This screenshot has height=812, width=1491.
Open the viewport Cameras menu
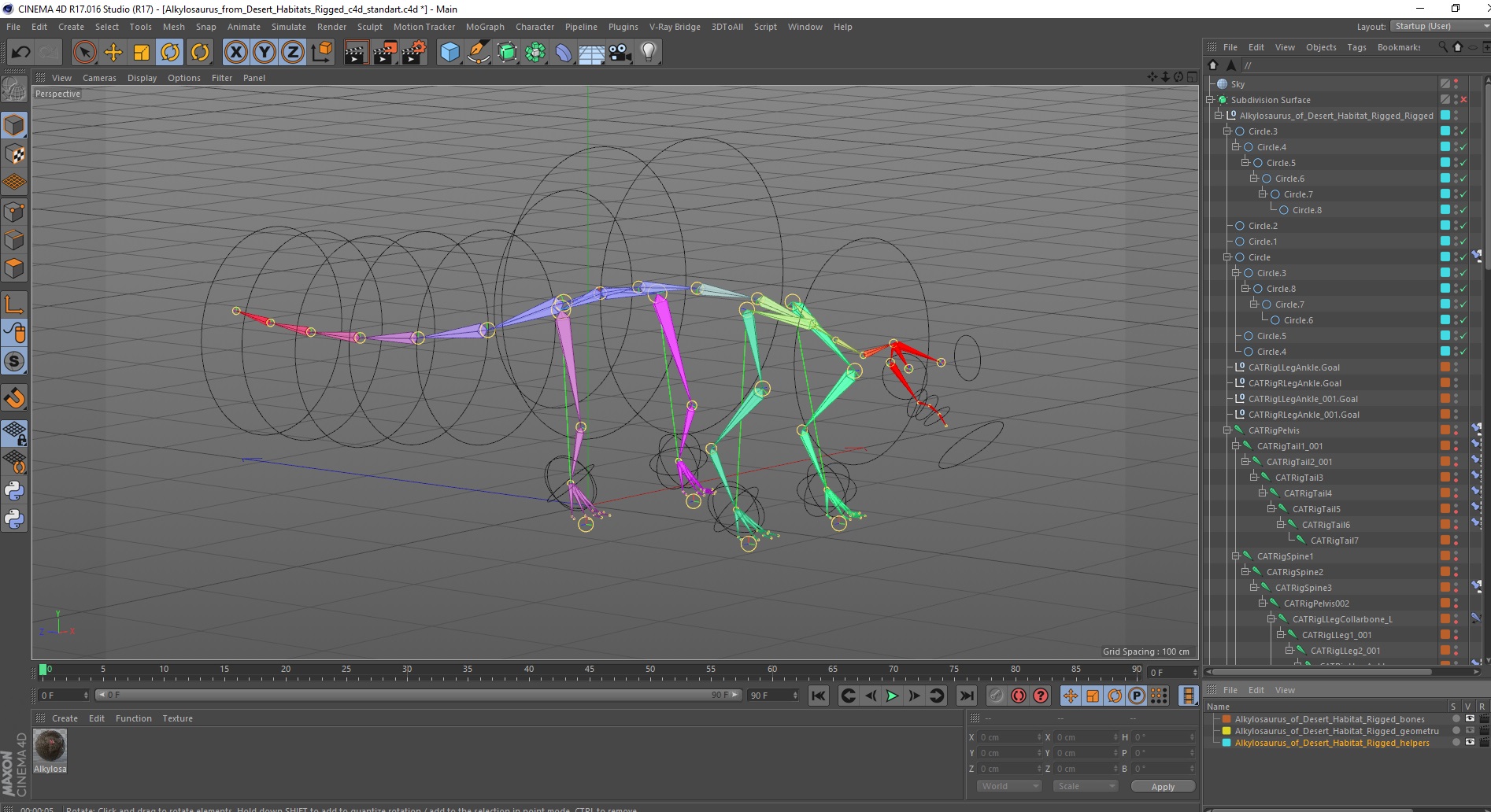tap(99, 78)
